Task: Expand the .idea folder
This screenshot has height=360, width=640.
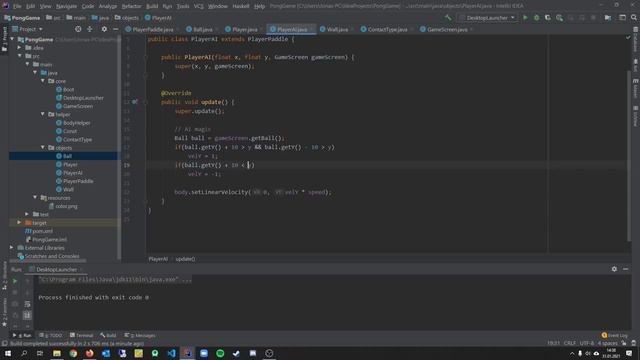Action: tap(19, 47)
